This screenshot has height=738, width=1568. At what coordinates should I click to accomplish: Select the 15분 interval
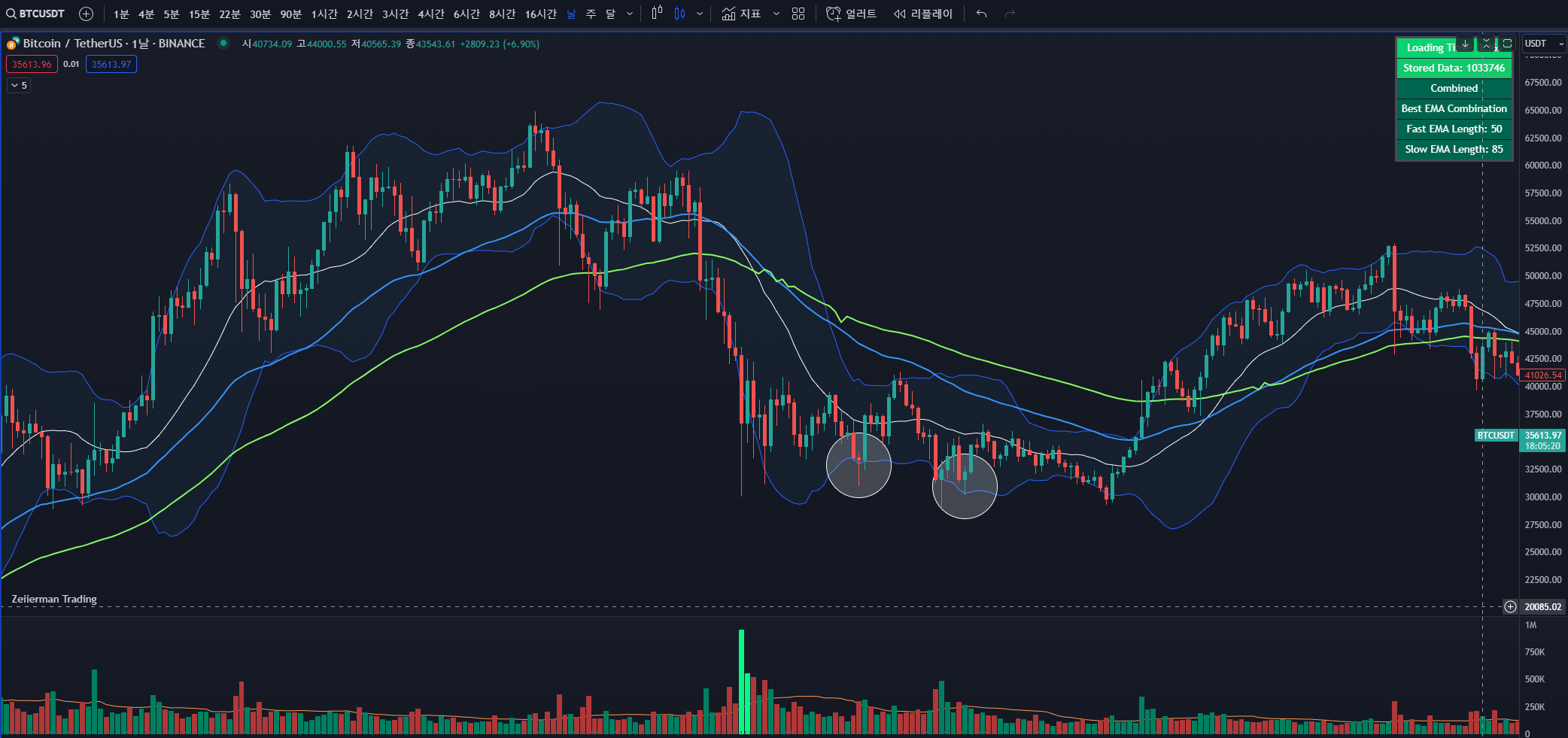(x=199, y=14)
